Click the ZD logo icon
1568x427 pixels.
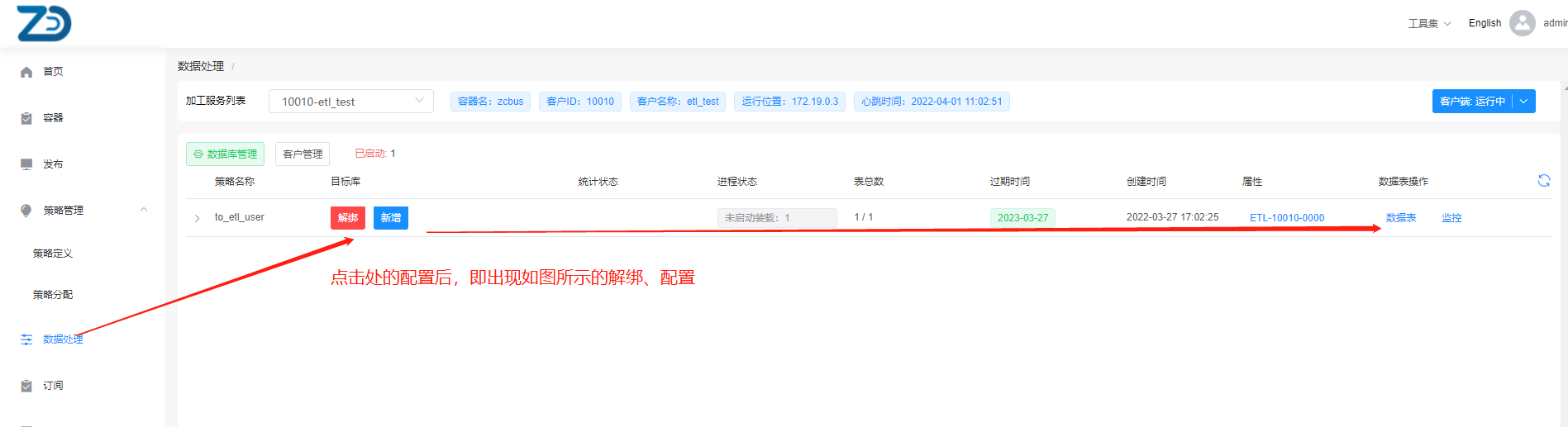click(44, 23)
